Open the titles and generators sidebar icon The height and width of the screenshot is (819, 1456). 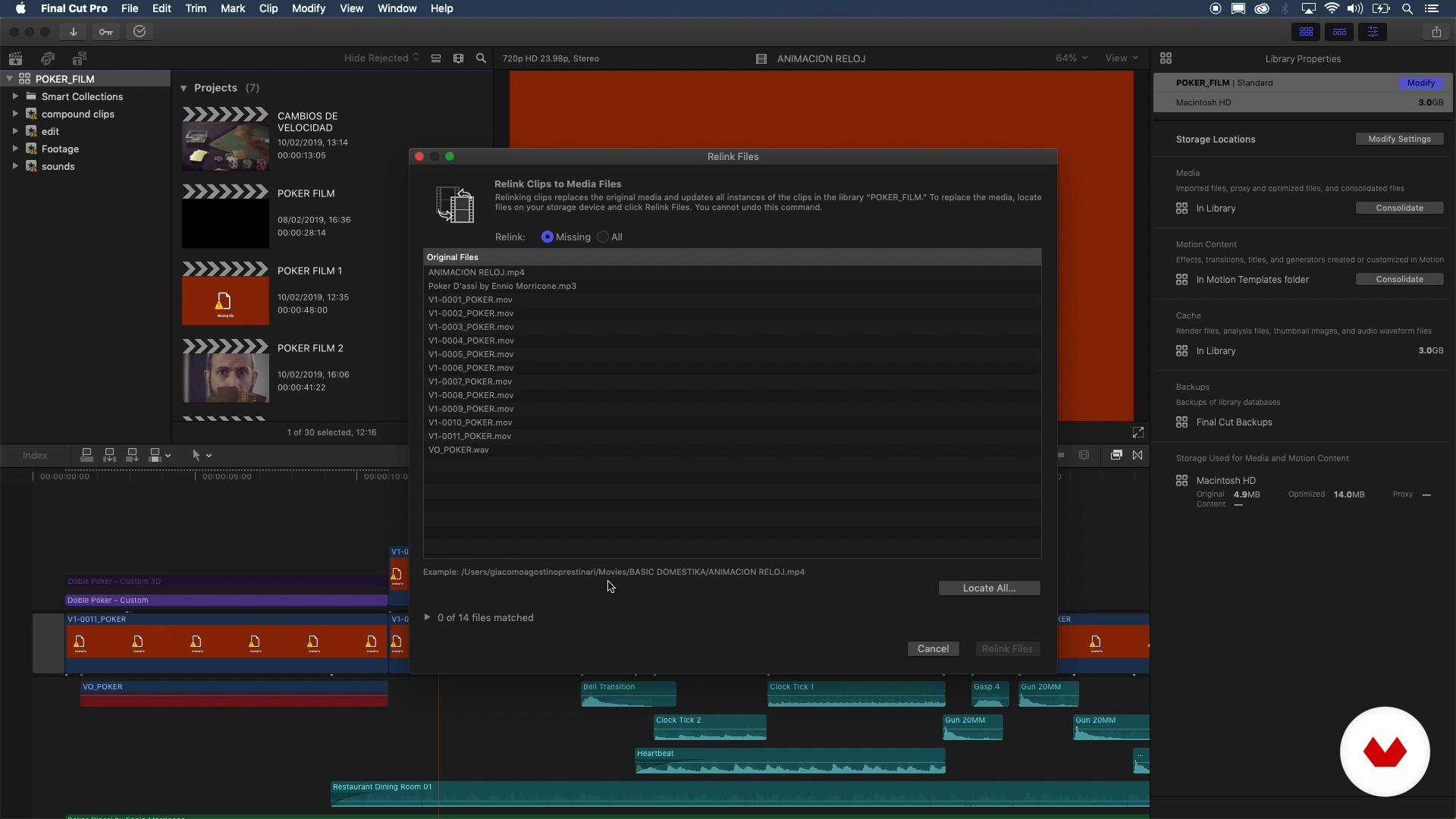[x=80, y=58]
